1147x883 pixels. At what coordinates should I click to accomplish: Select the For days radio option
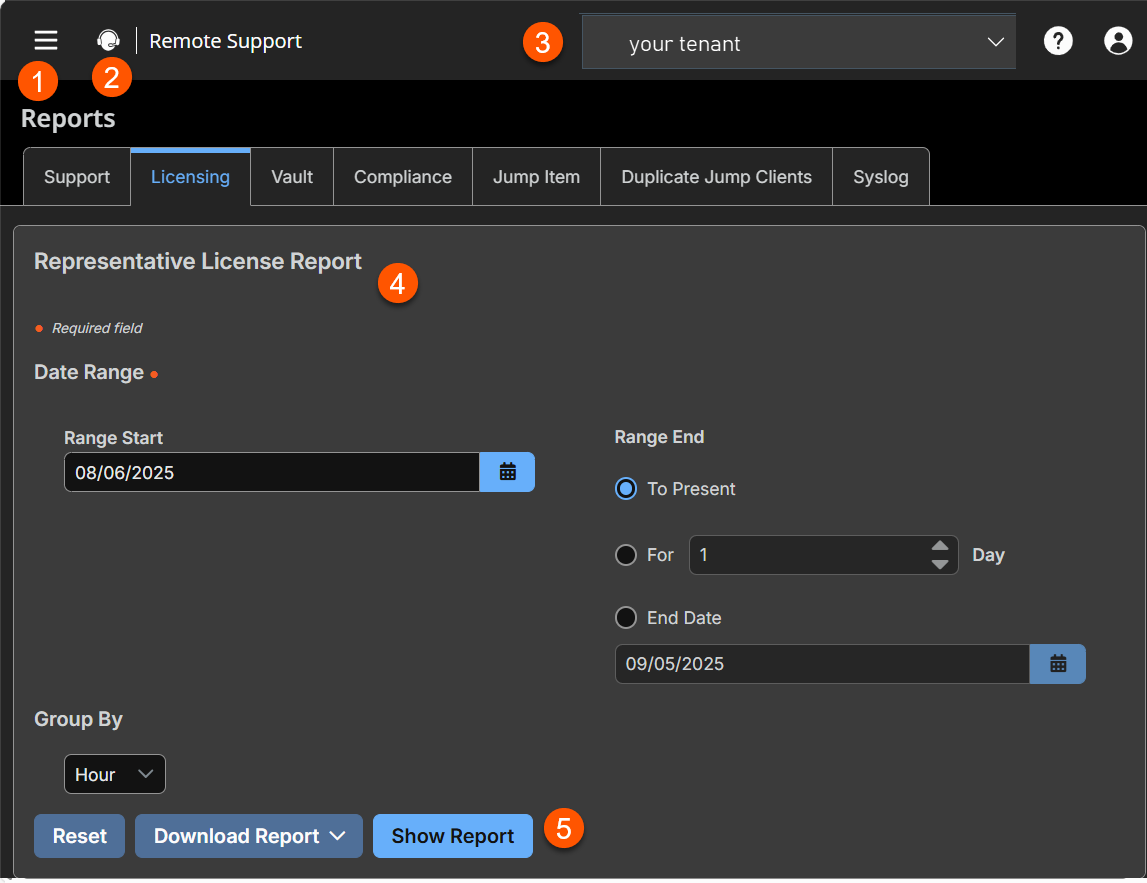[626, 555]
